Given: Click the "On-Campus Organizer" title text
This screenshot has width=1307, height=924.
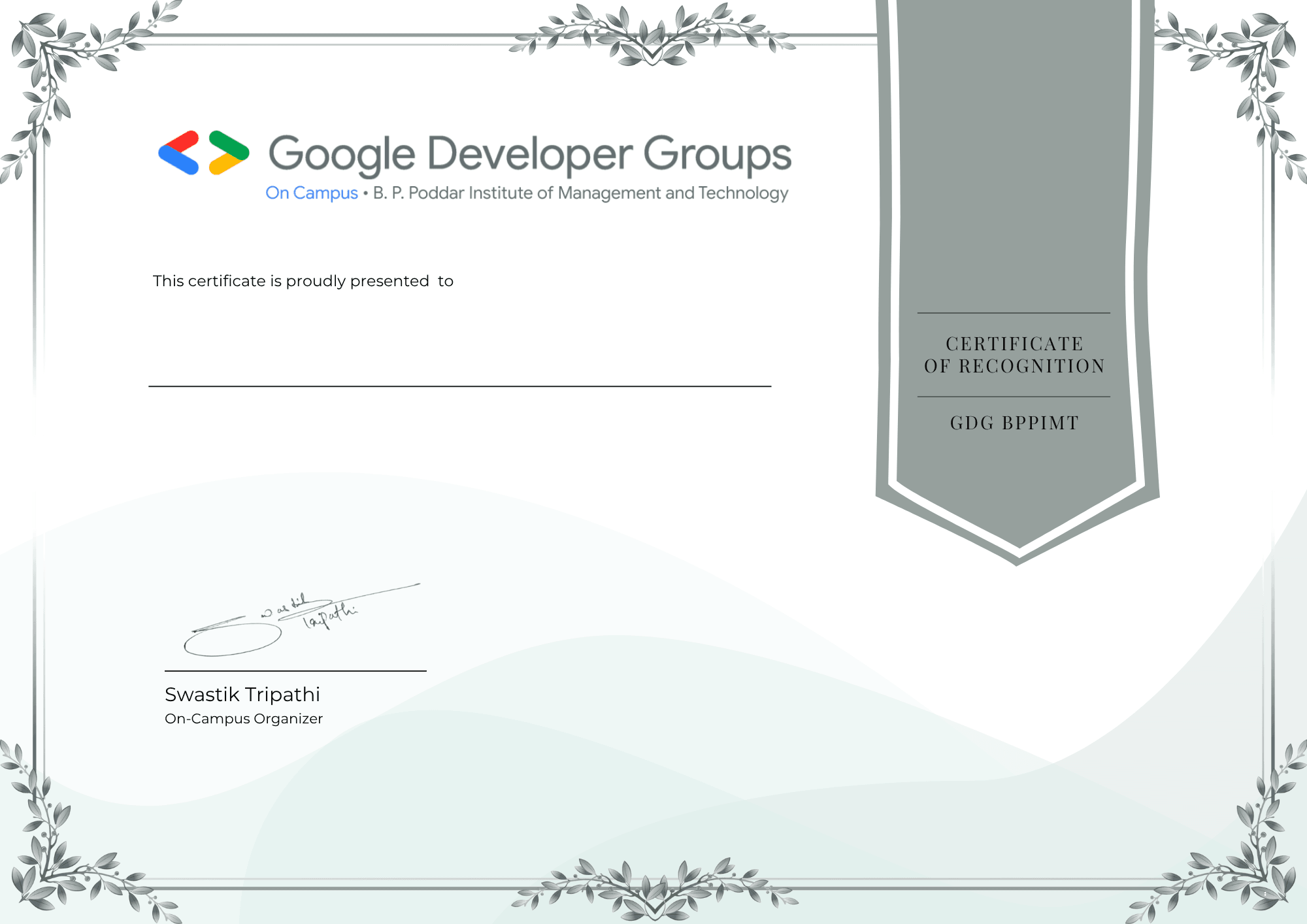Looking at the screenshot, I should click(244, 719).
